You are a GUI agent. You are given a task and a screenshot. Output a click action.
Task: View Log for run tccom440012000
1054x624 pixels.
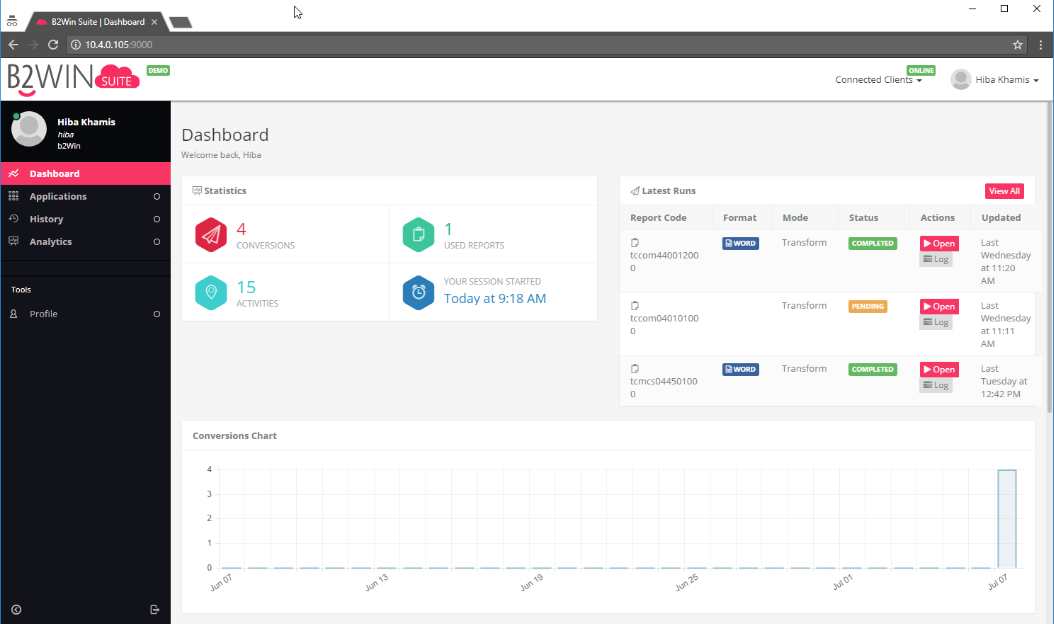point(936,259)
